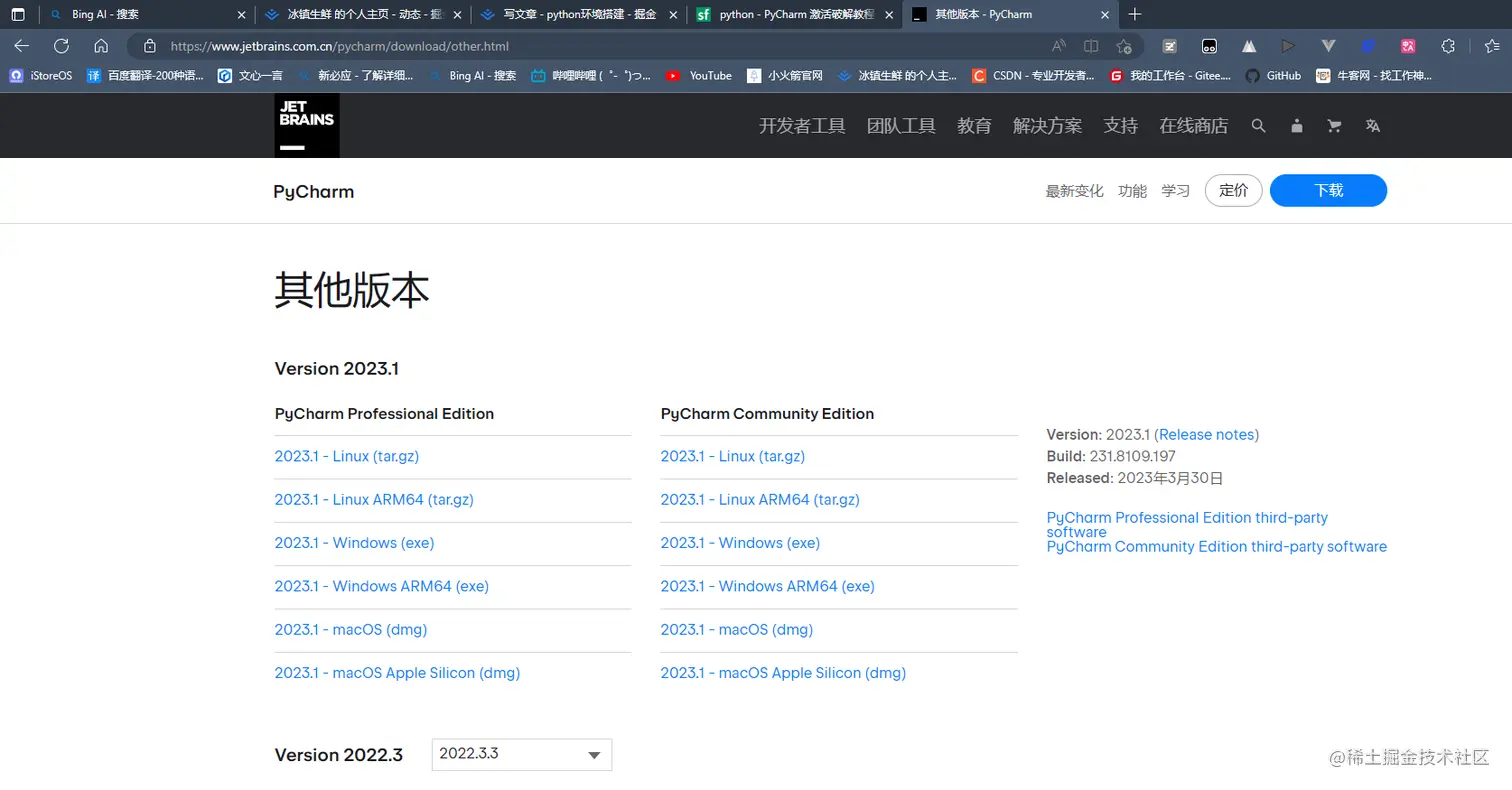Click the PyCharm product name link
This screenshot has height=790, width=1512.
[314, 192]
